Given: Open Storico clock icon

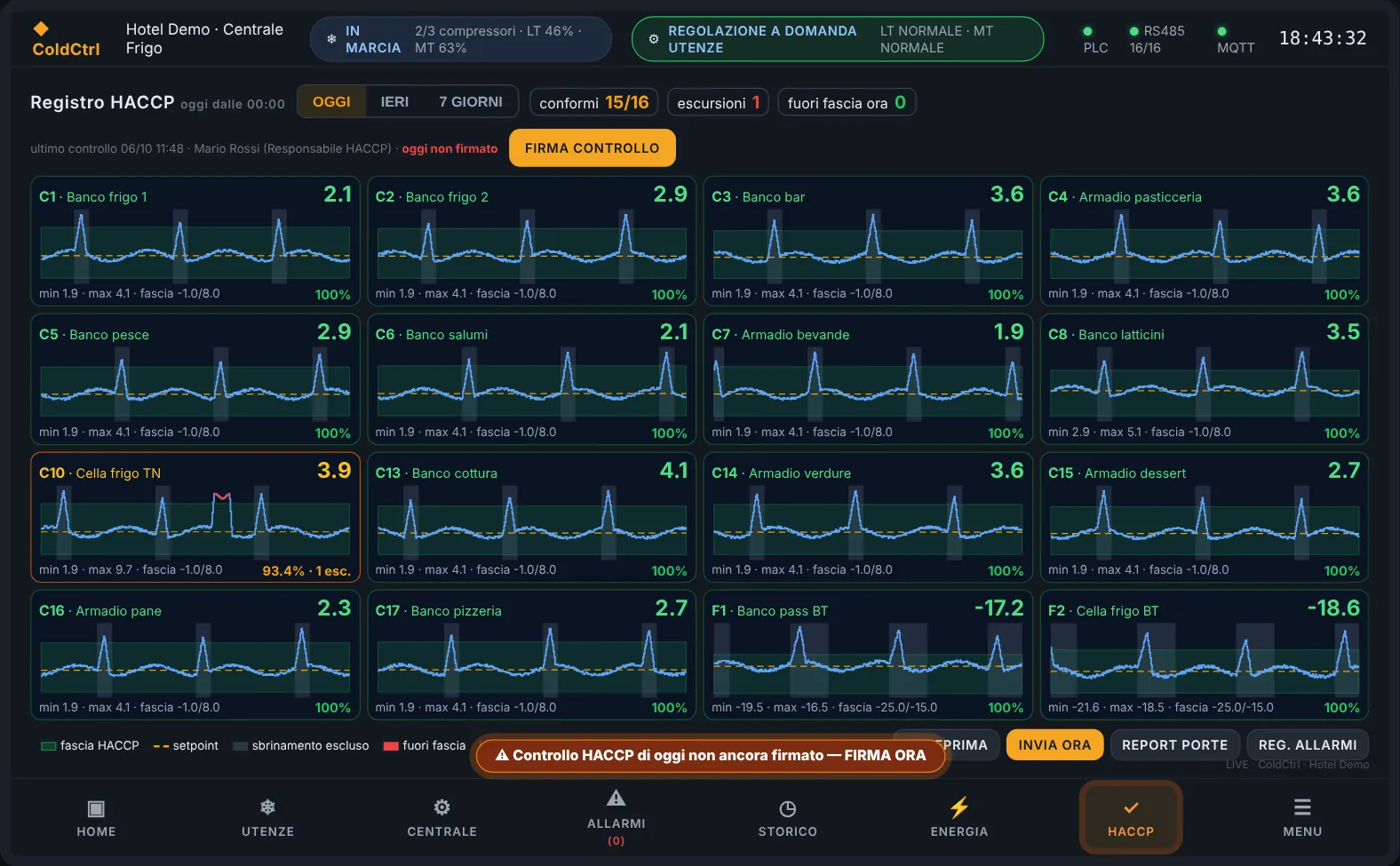Looking at the screenshot, I should tap(787, 808).
